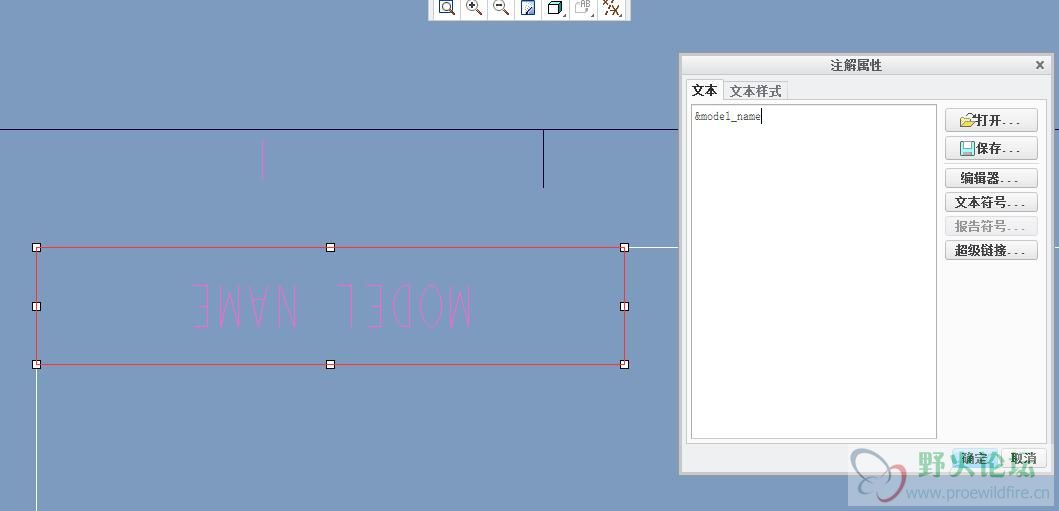This screenshot has height=511, width=1059.
Task: Click the bottom-right selection handle
Action: coord(624,365)
